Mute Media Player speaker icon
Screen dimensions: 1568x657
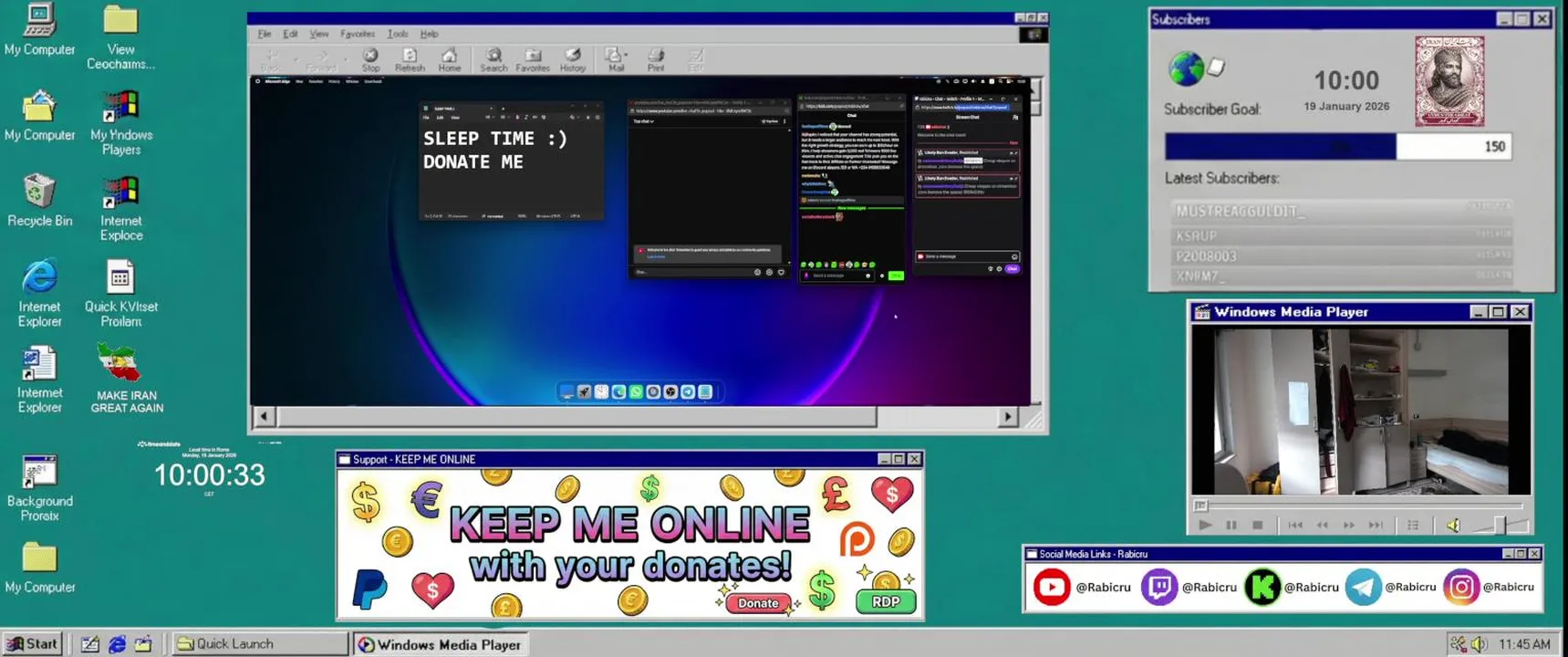click(1454, 525)
